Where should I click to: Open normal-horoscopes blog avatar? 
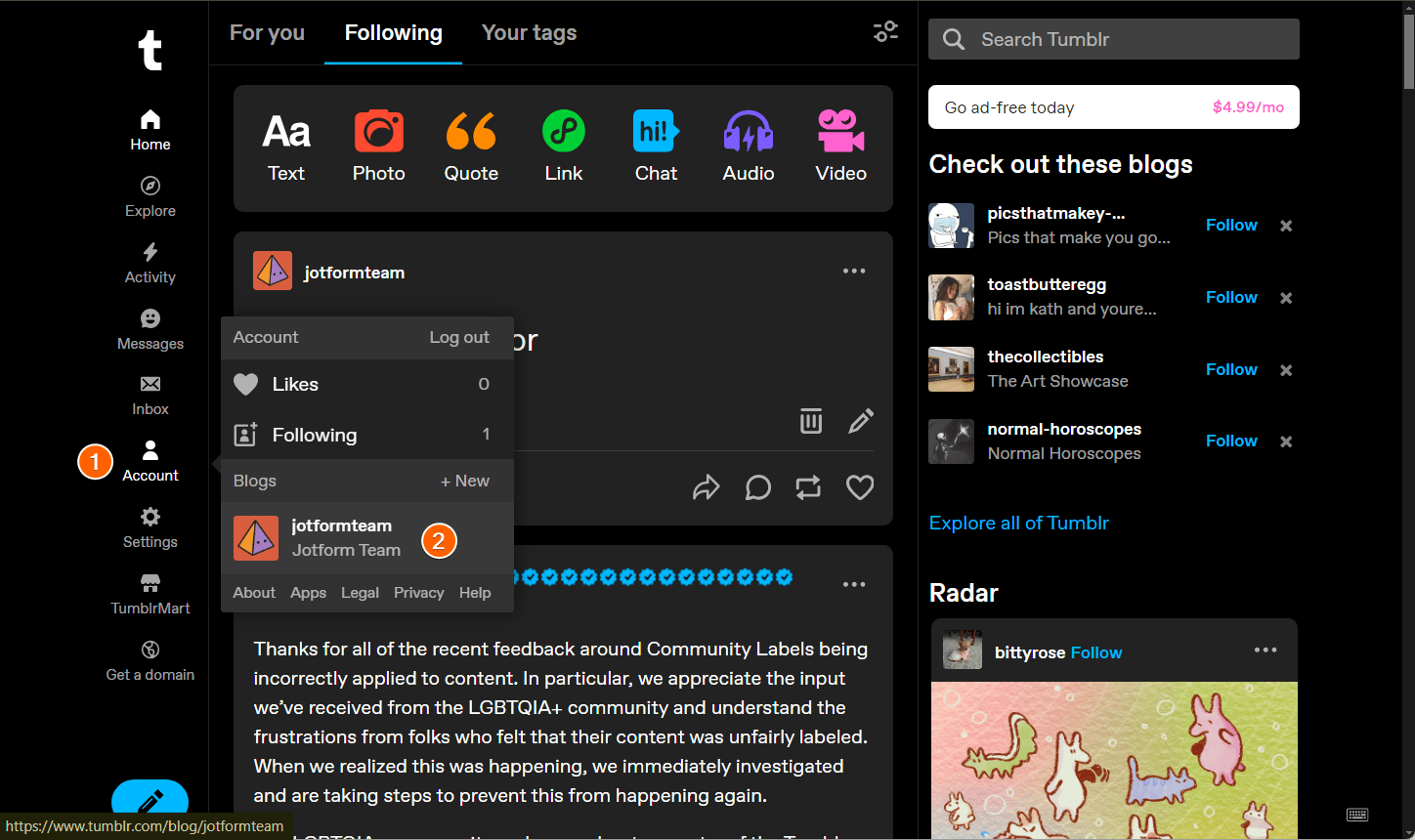tap(952, 441)
